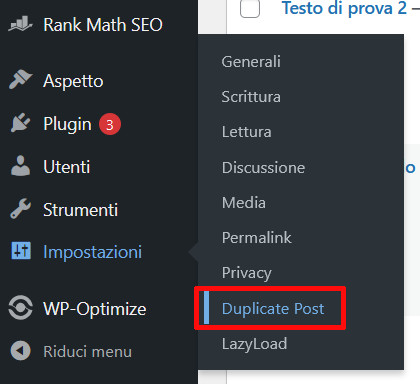Click the Rank Math SEO chart icon
Screen dimensions: 420x384
pos(20,24)
